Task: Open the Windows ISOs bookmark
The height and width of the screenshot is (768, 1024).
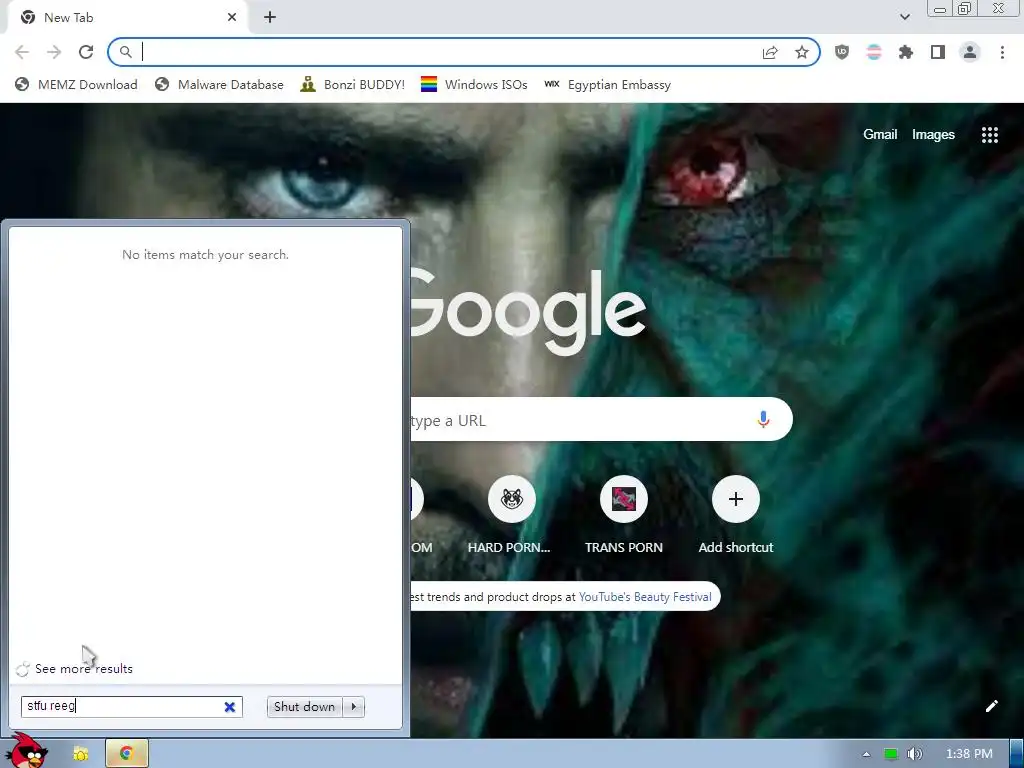Action: coord(474,85)
